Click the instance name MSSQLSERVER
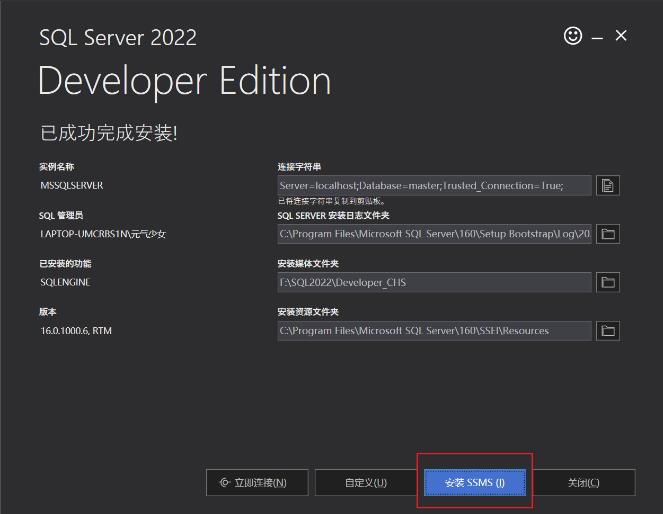 click(71, 186)
